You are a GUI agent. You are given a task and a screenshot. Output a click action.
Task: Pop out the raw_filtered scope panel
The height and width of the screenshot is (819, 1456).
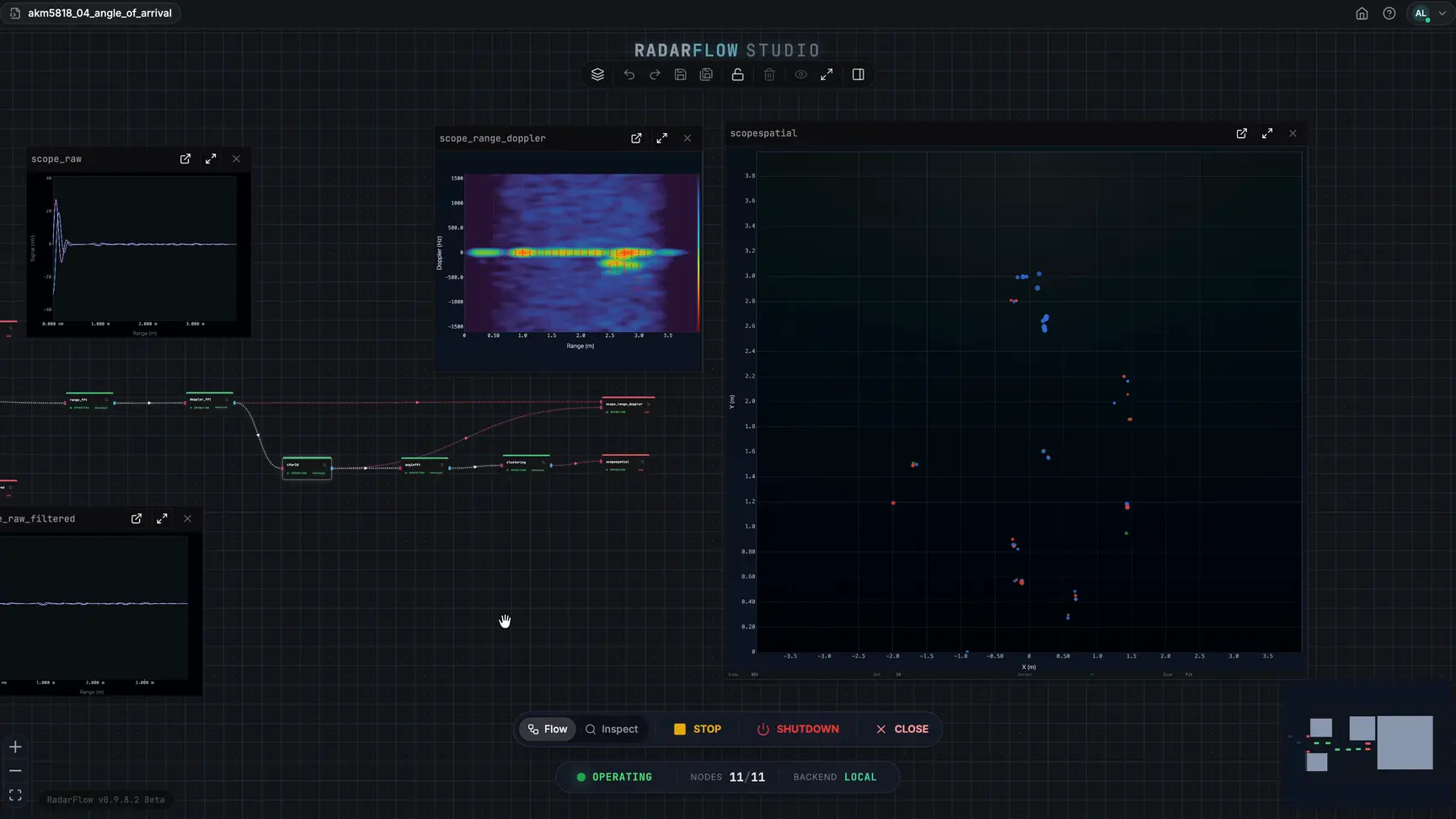tap(136, 518)
